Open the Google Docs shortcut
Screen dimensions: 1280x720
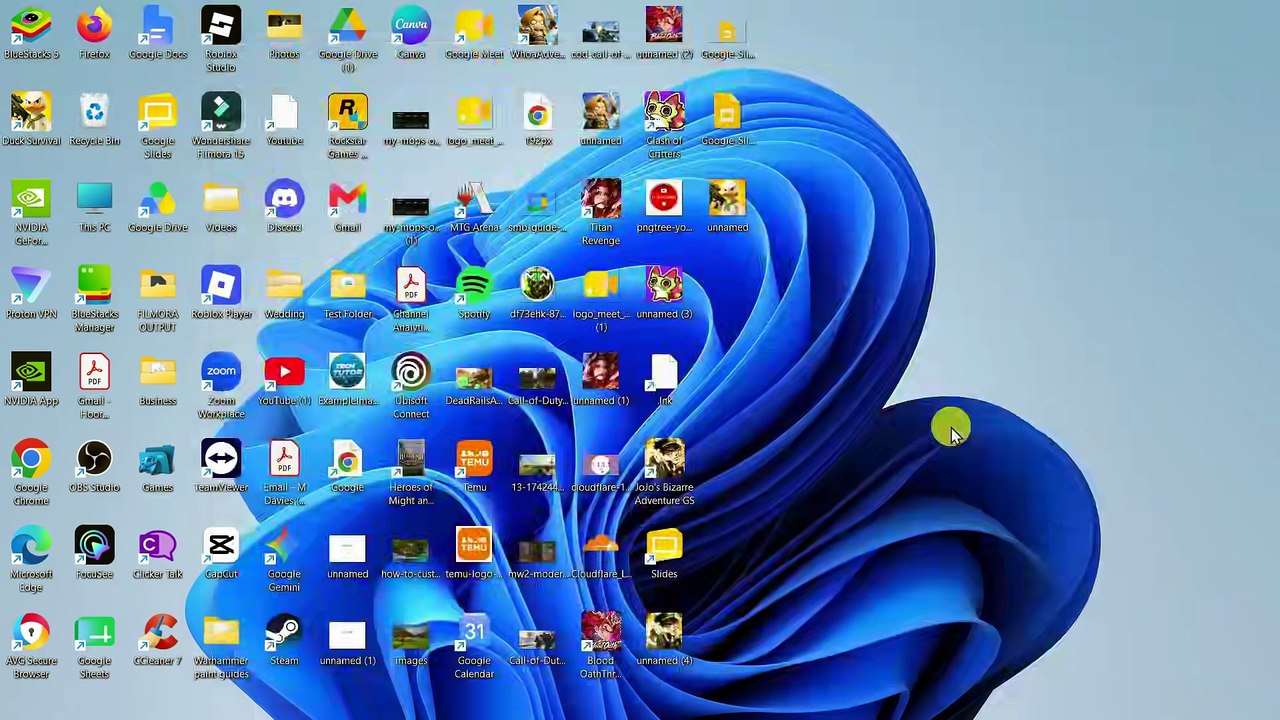pos(158,25)
